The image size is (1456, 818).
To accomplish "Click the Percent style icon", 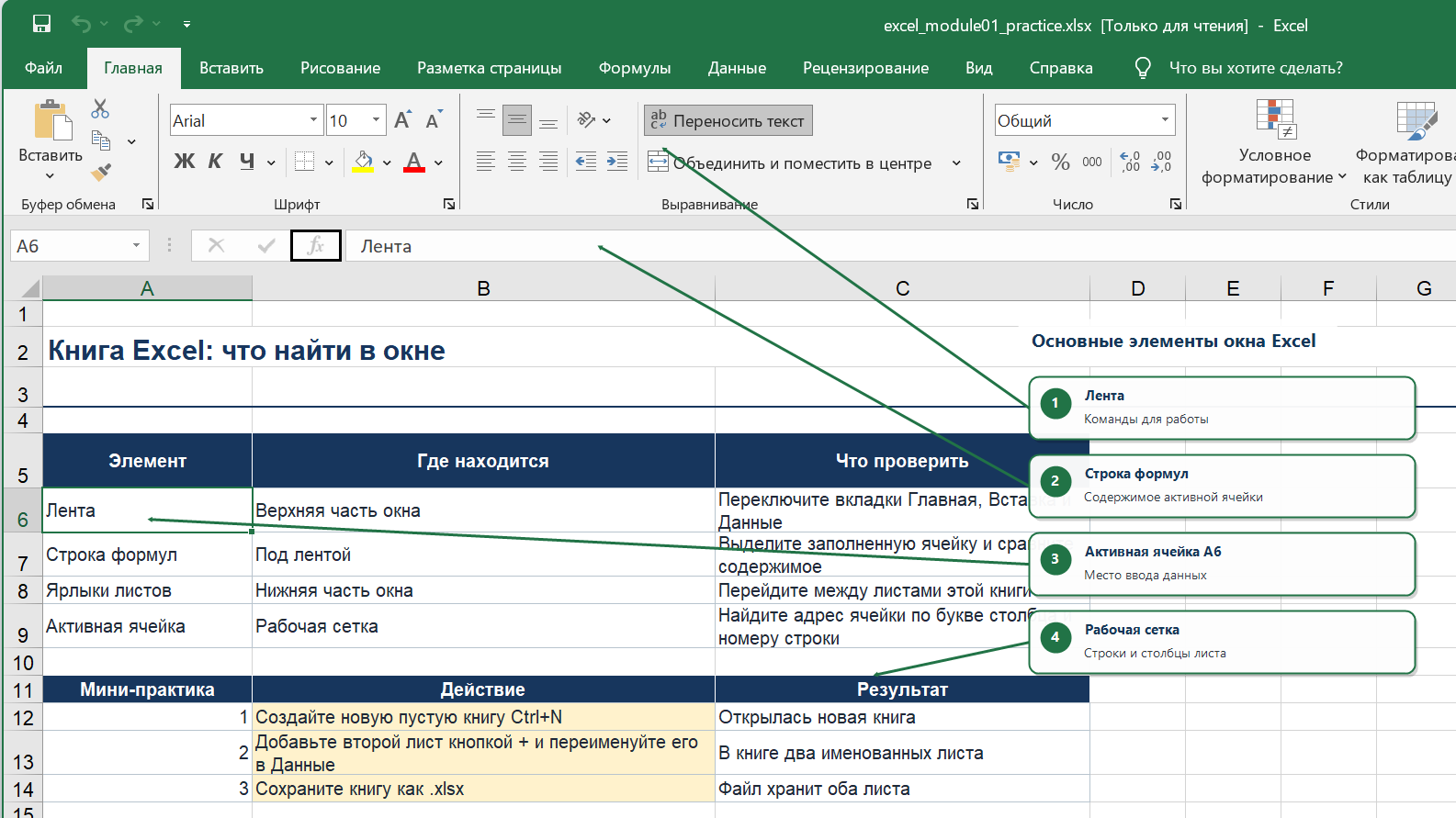I will 1061,162.
